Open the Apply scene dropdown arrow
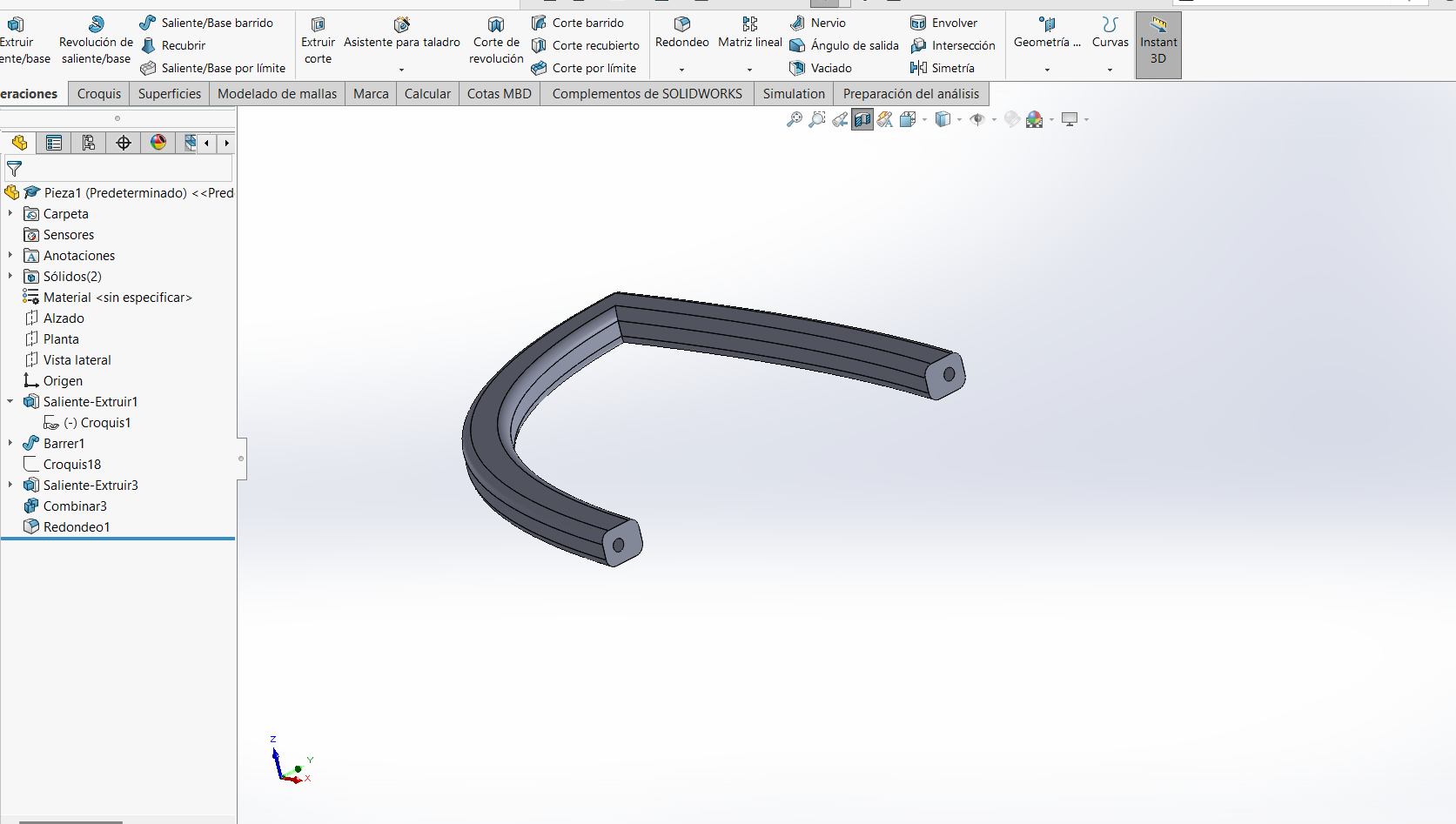The height and width of the screenshot is (824, 1456). click(x=1051, y=119)
